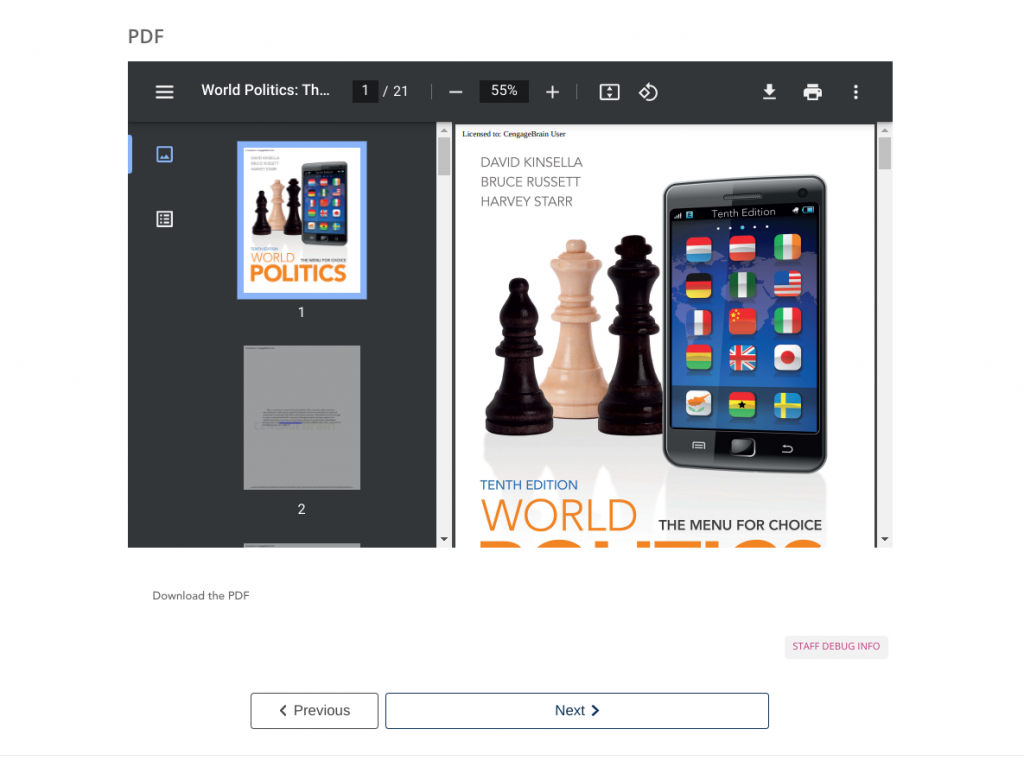
Task: Select the page 1 thumbnail
Action: coord(302,220)
